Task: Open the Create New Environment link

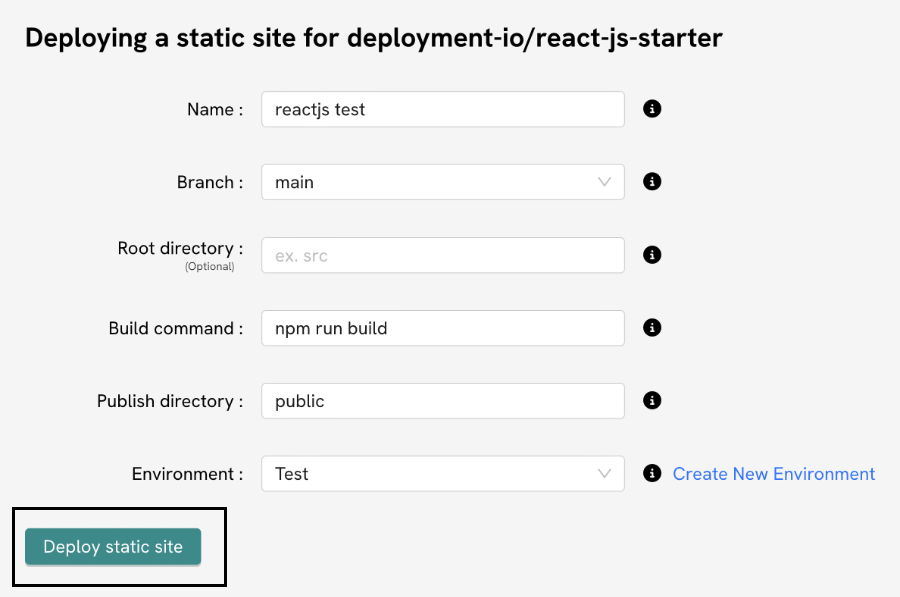Action: 773,473
